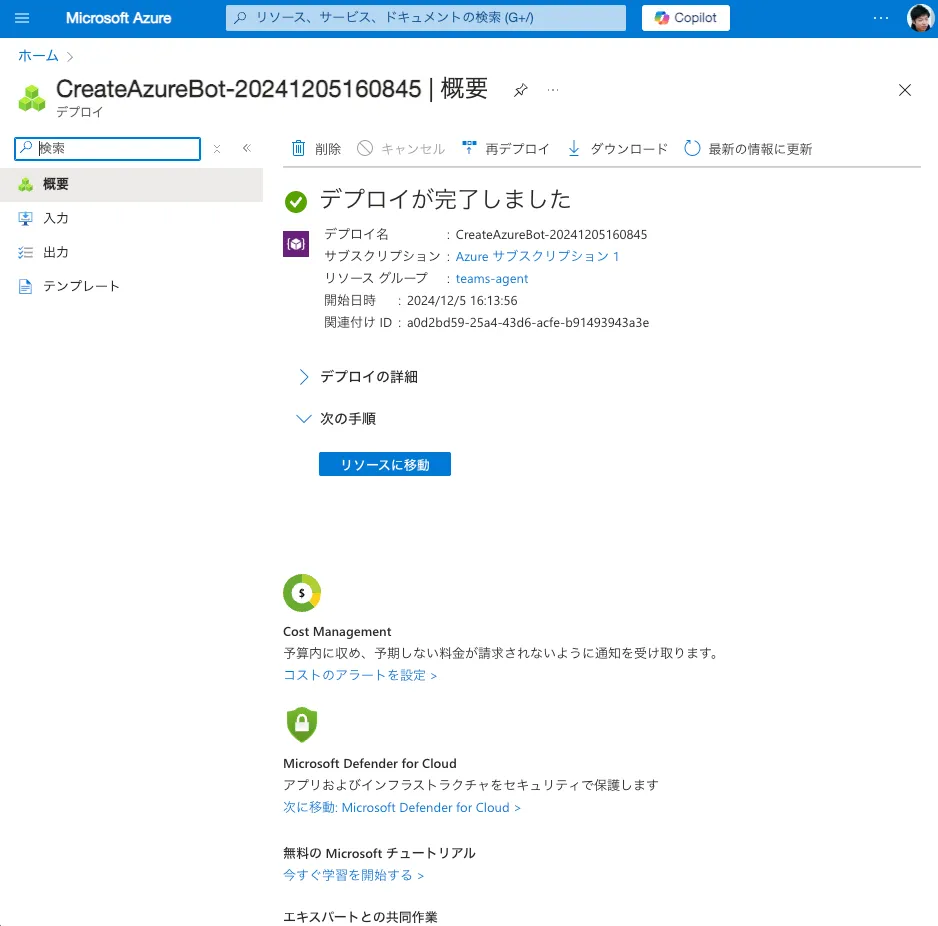Open 今すぐ学習を開始する link
This screenshot has height=926, width=938.
click(x=354, y=875)
